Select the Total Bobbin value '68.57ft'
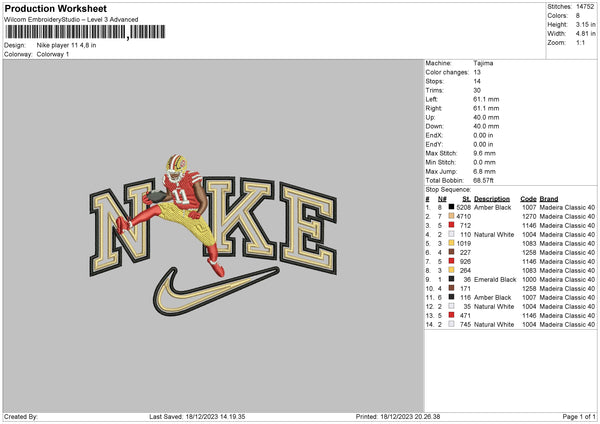 click(483, 180)
